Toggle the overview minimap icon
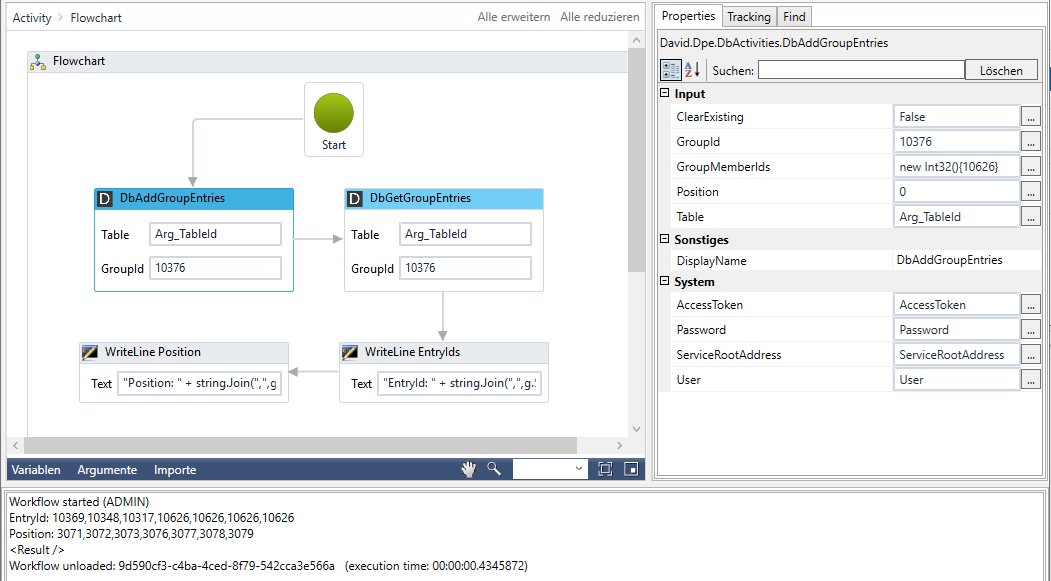The width and height of the screenshot is (1051, 581). (x=631, y=469)
